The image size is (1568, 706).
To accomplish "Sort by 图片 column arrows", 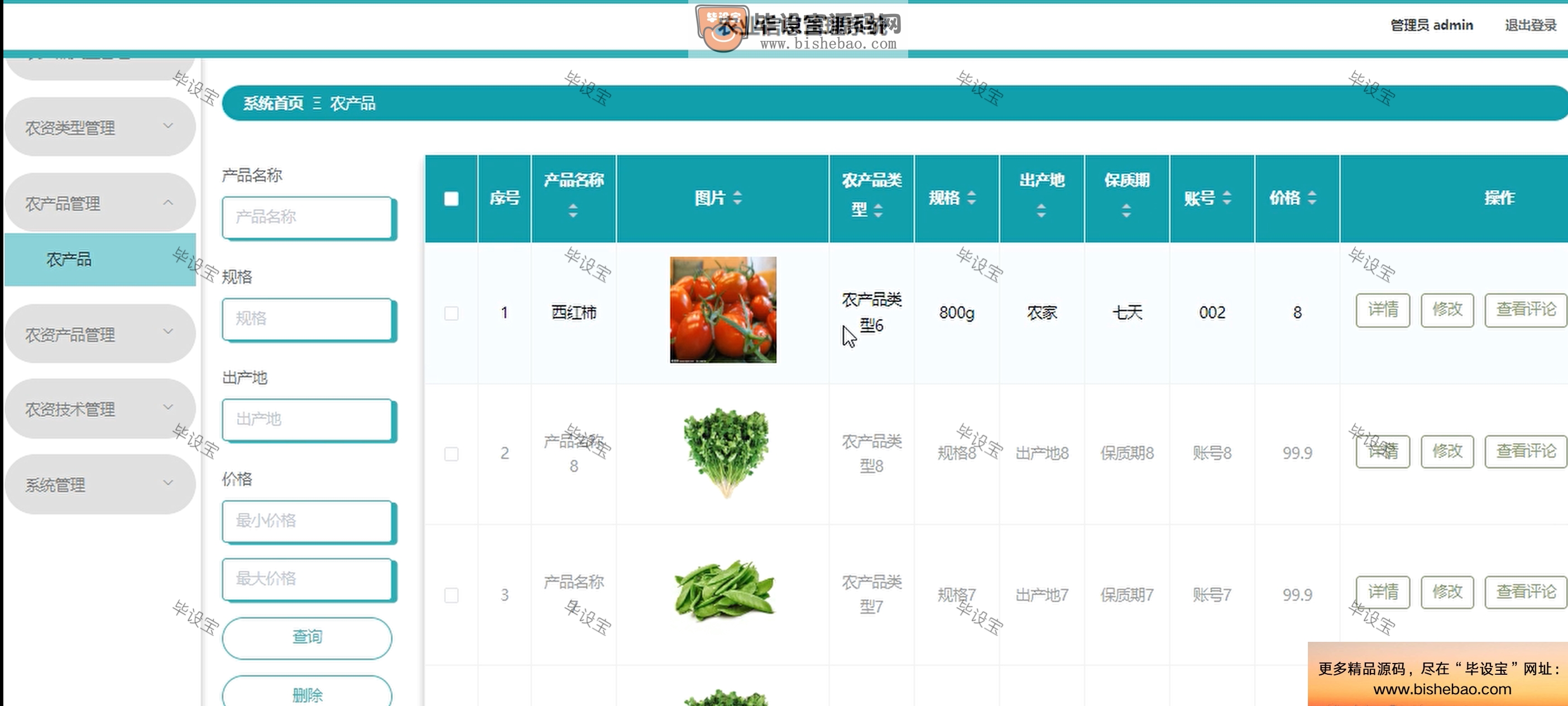I will tap(737, 198).
